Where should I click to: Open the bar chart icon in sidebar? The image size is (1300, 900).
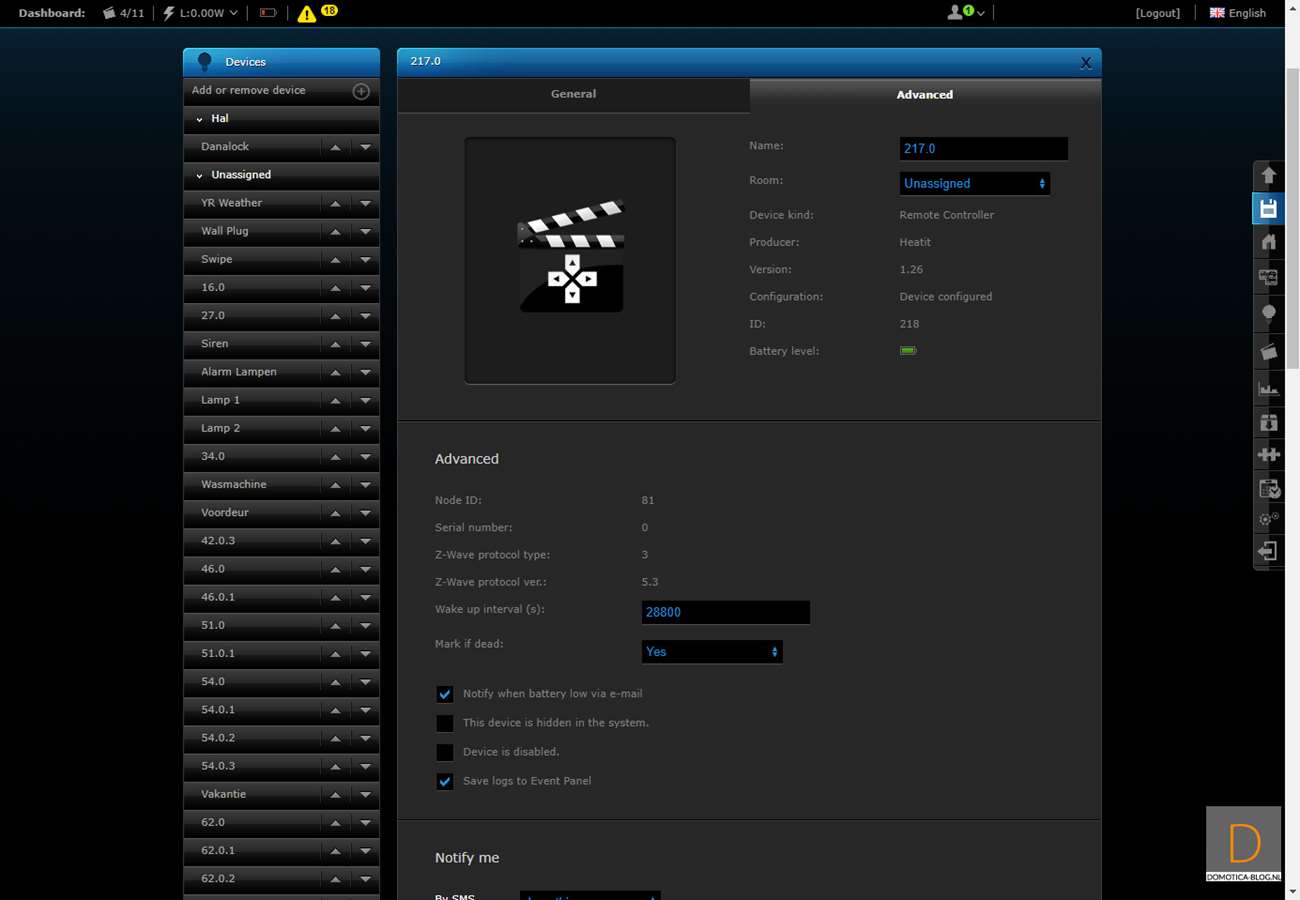1268,388
